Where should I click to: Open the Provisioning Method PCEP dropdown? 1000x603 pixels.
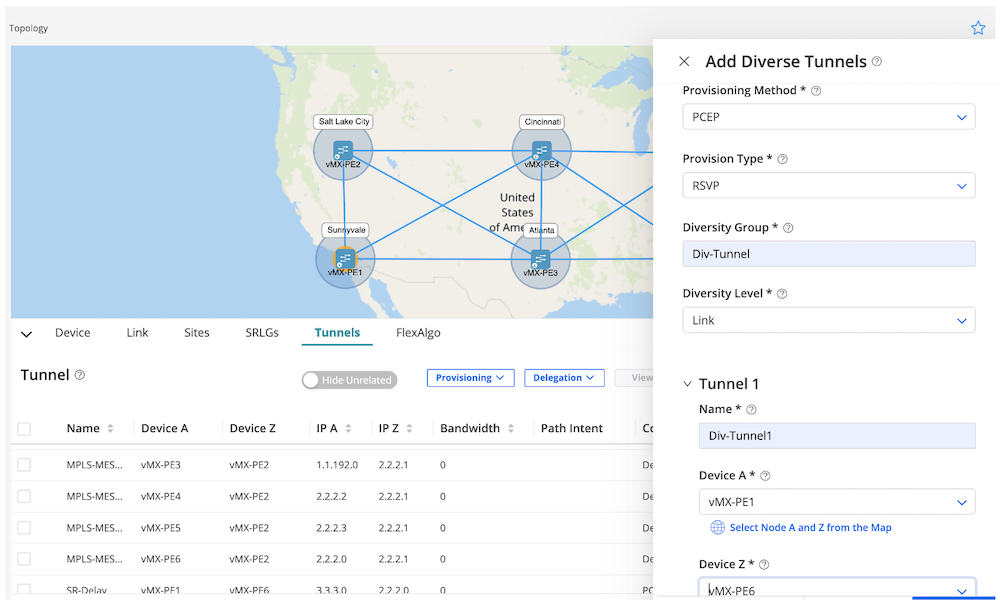[x=828, y=117]
